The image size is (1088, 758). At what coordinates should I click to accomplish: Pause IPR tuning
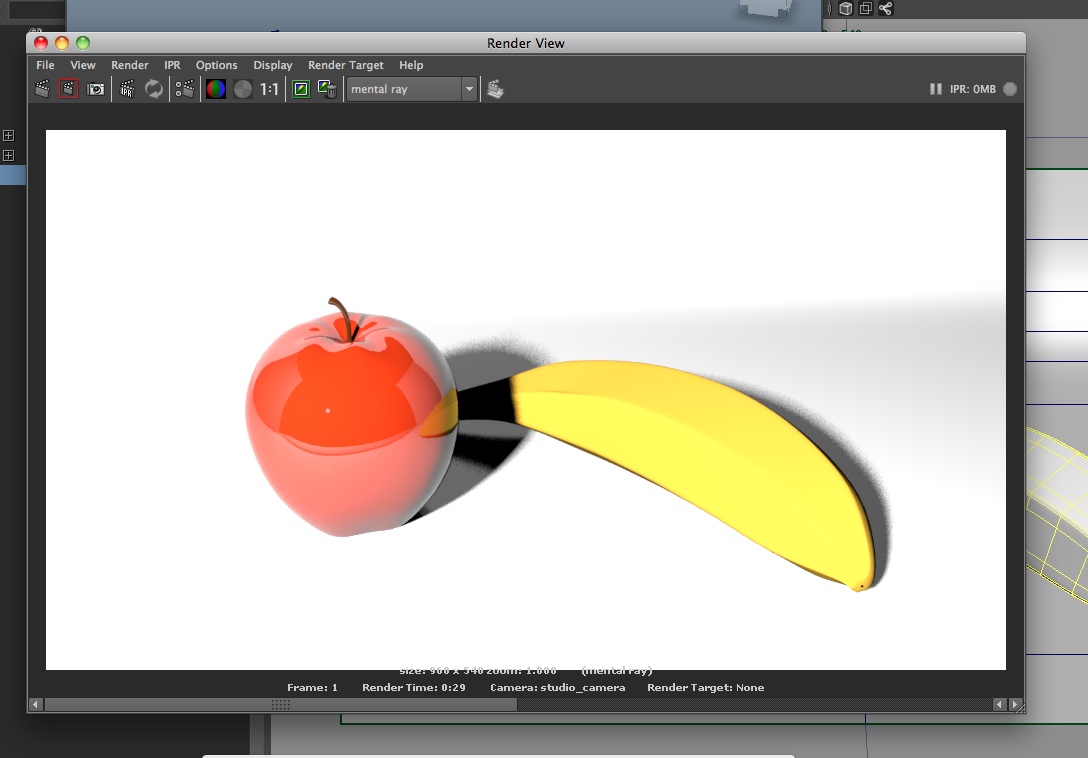936,89
